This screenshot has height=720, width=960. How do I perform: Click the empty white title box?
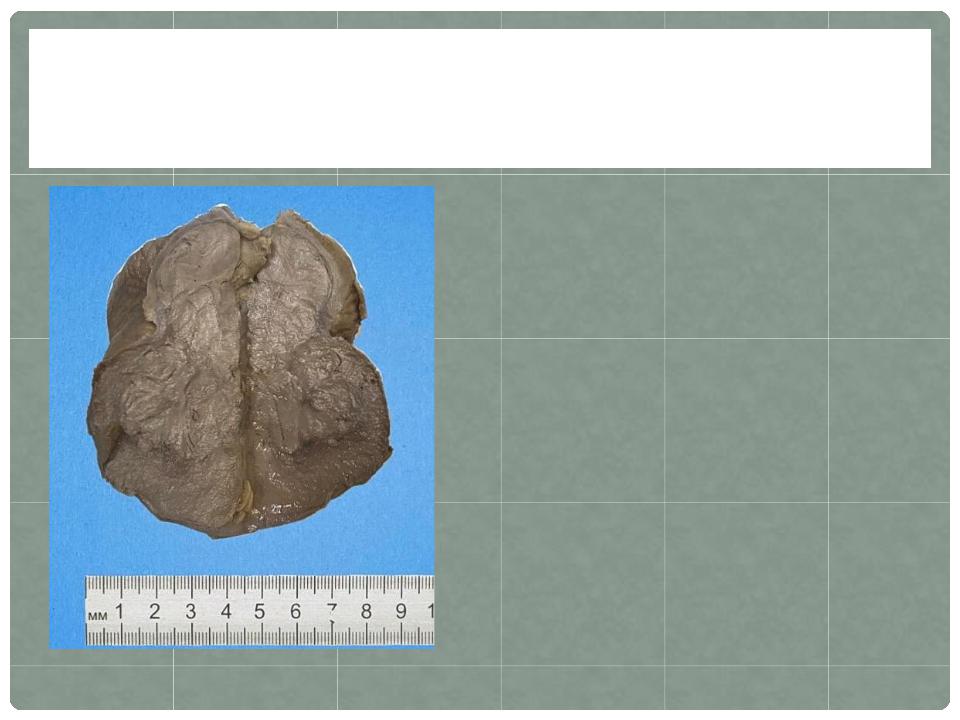480,98
